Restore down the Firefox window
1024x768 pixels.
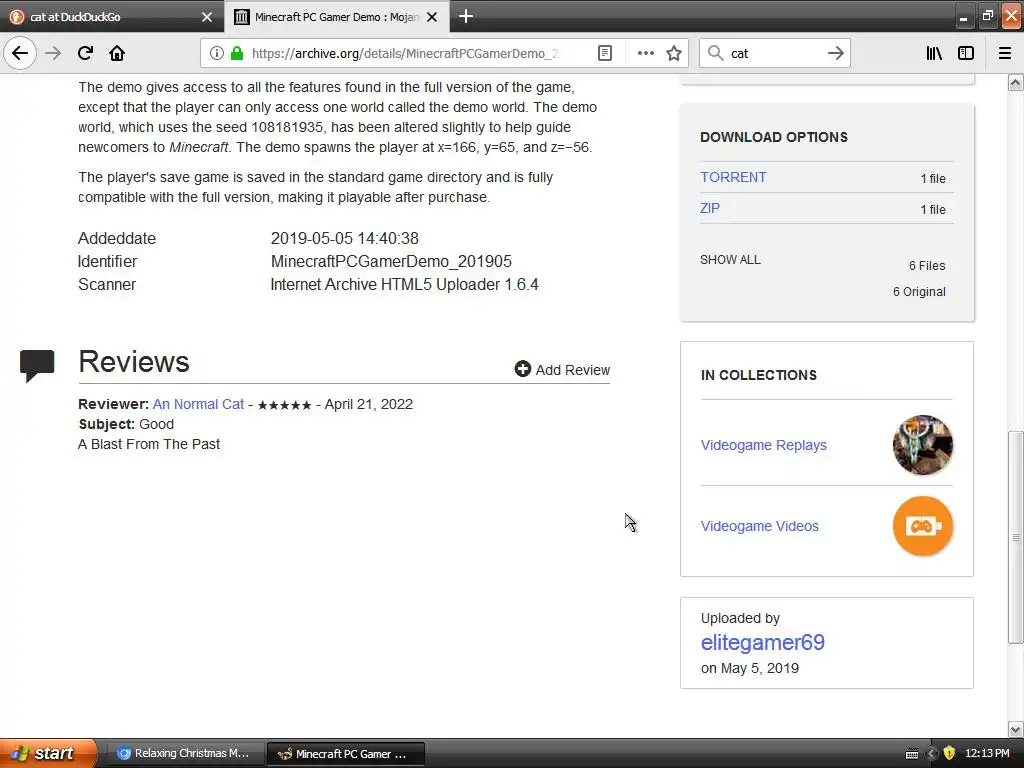(x=987, y=17)
